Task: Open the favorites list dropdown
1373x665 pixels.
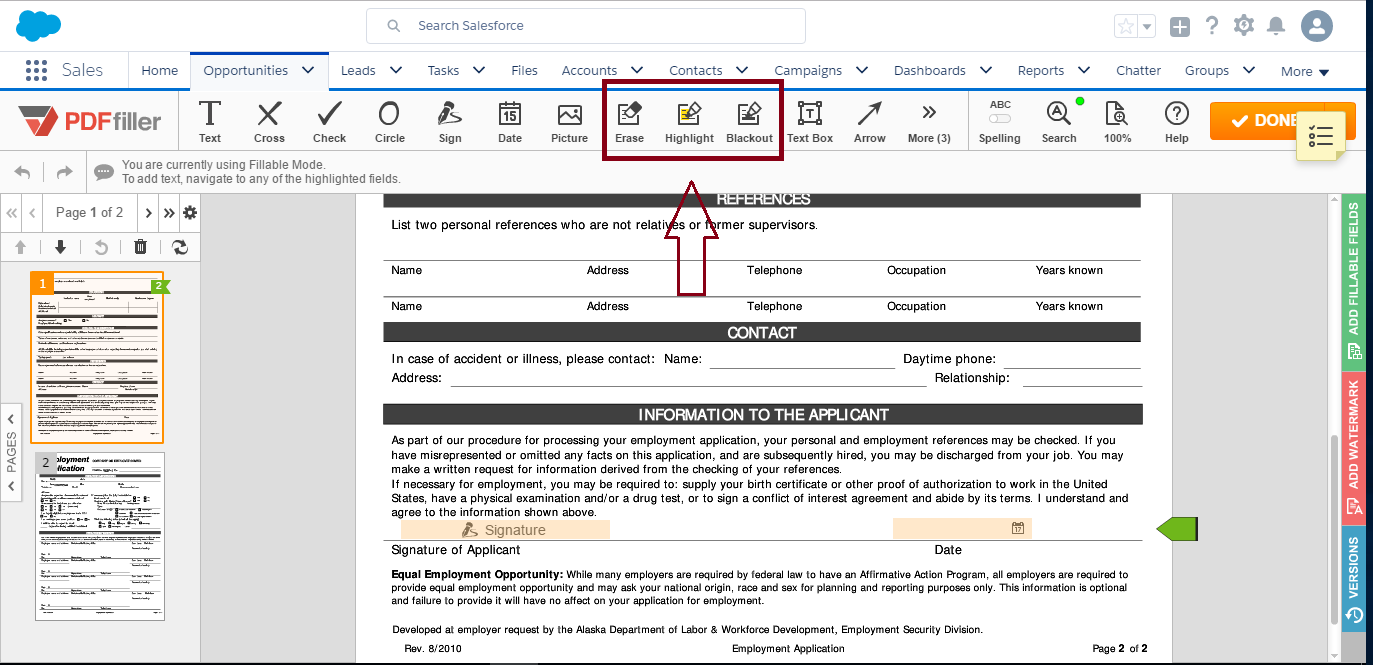Action: [1147, 27]
